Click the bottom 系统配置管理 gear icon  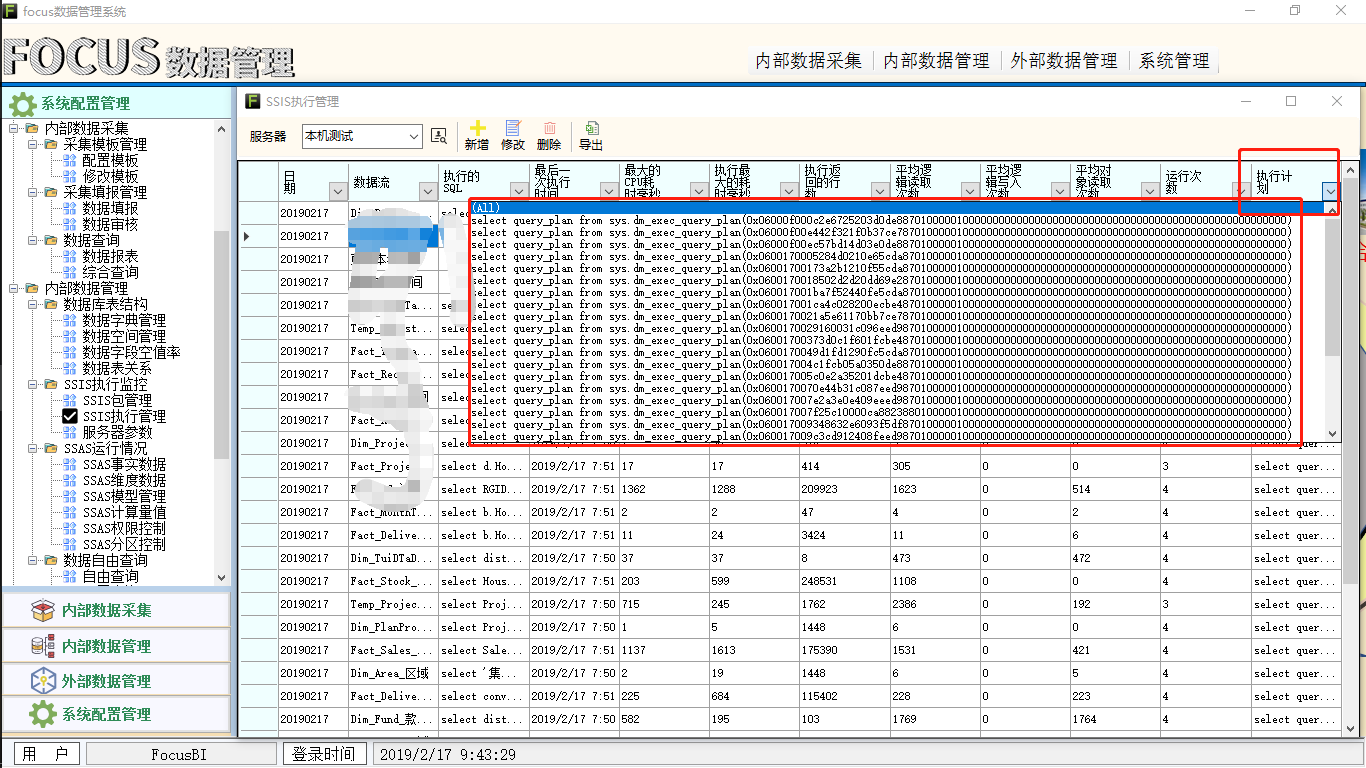click(x=42, y=714)
